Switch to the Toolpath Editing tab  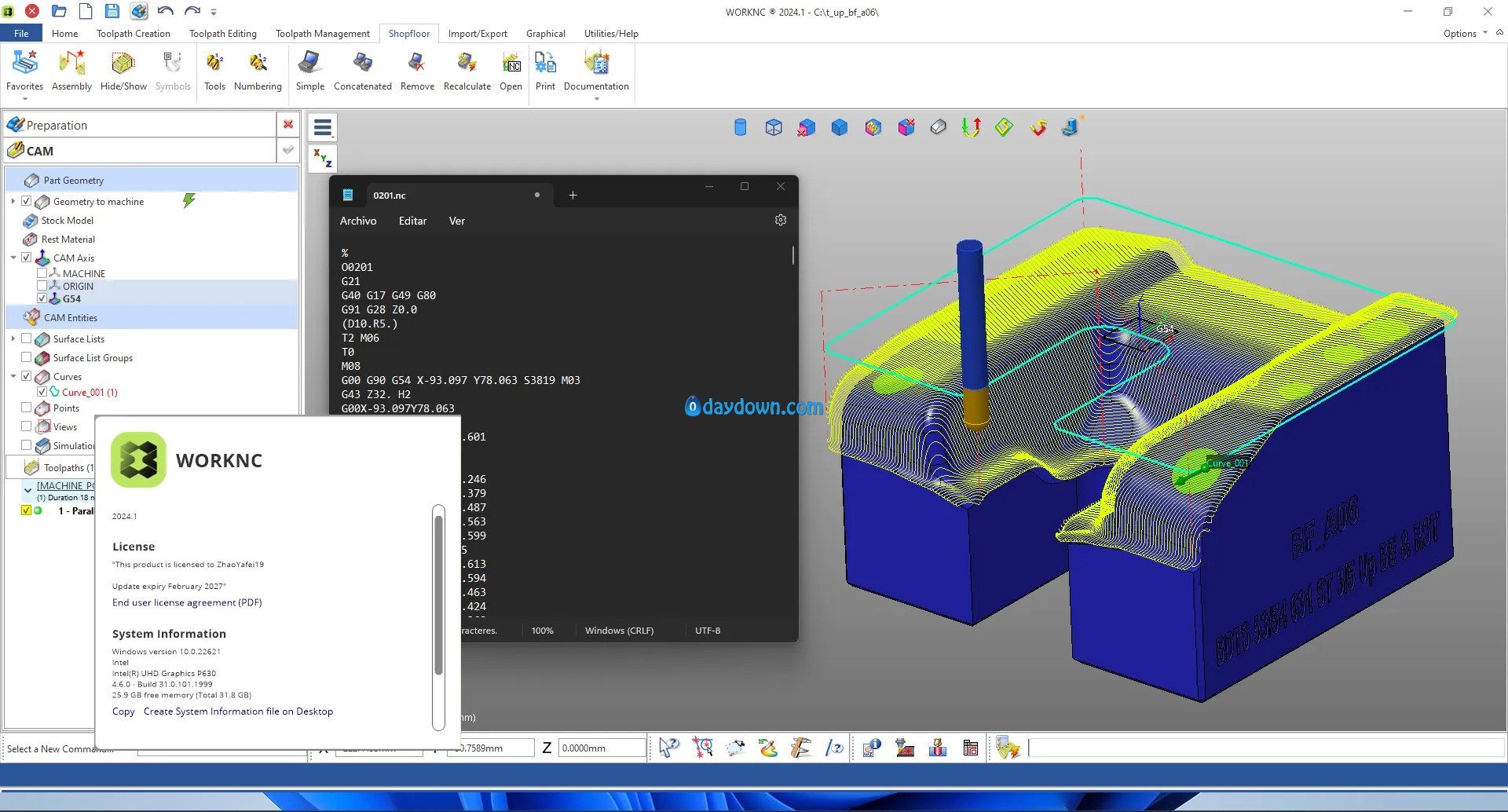click(x=223, y=33)
